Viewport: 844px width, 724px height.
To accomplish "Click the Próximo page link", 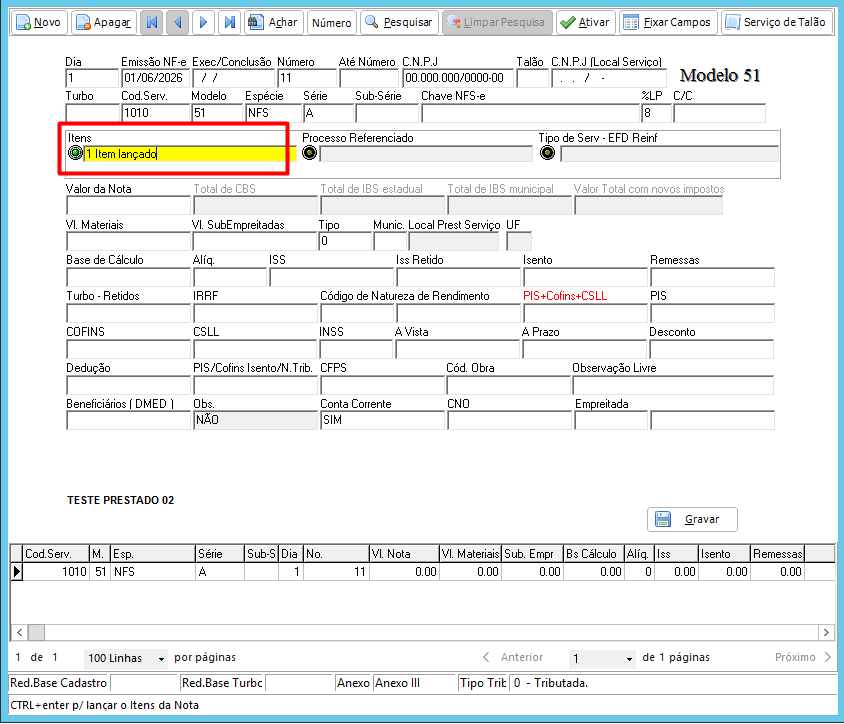I will tap(803, 657).
